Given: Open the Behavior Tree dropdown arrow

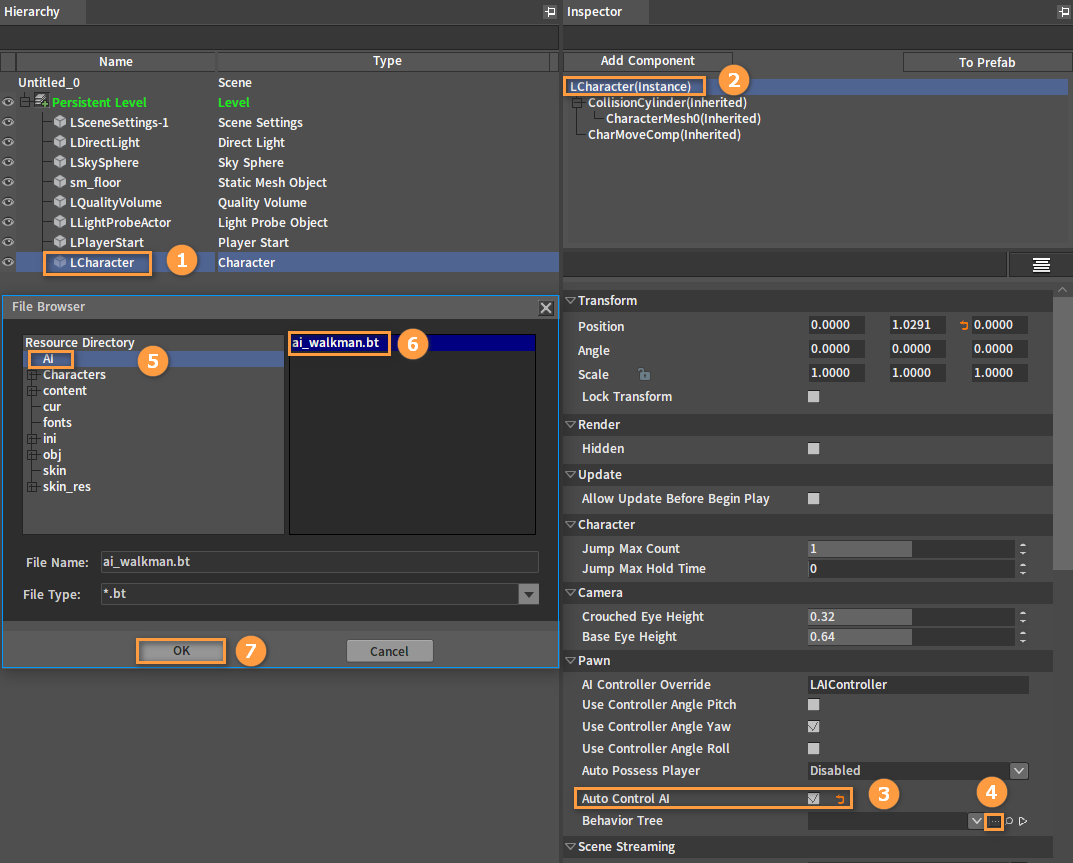Looking at the screenshot, I should coord(977,821).
